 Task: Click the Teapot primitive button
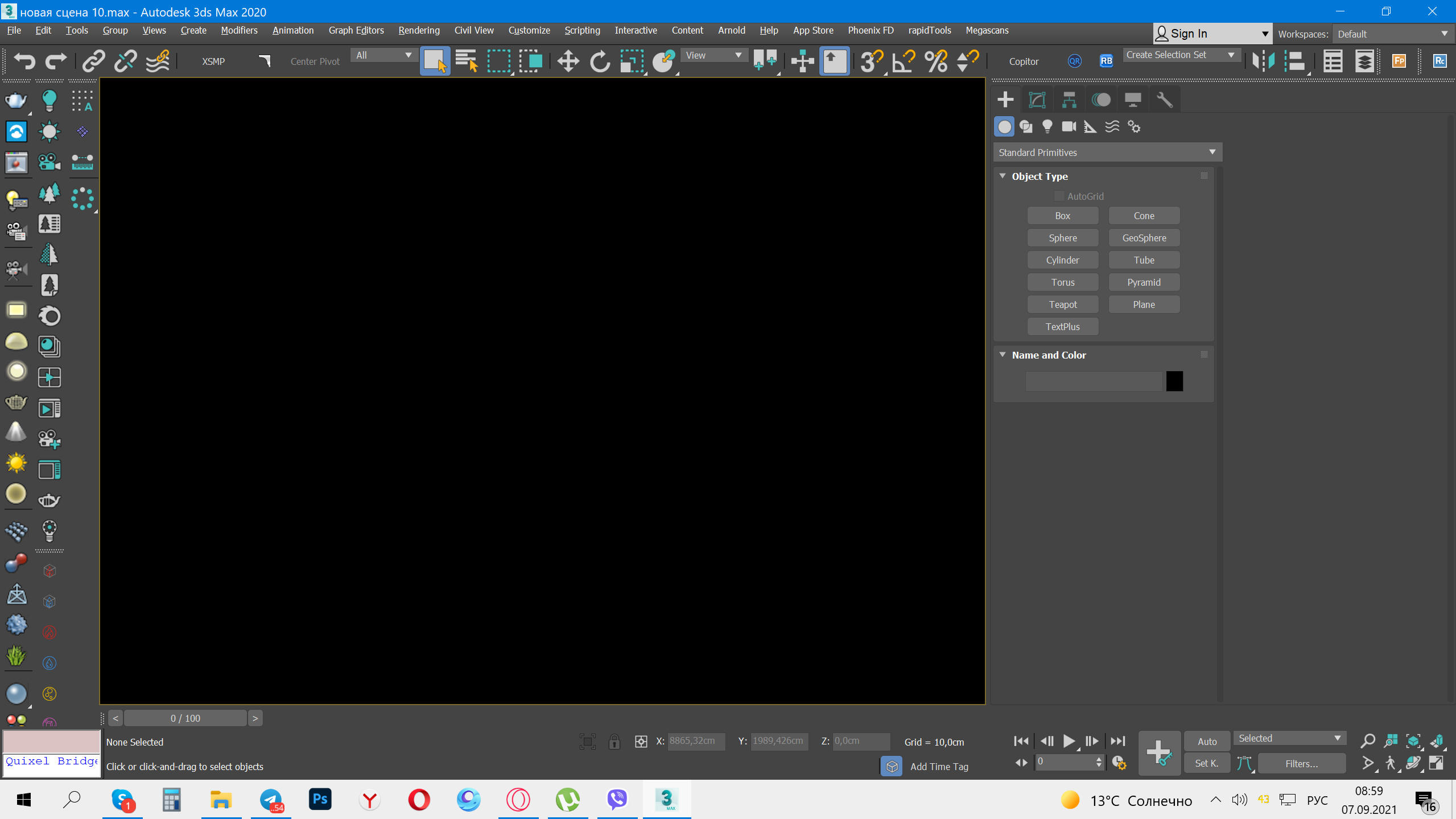pyautogui.click(x=1062, y=304)
